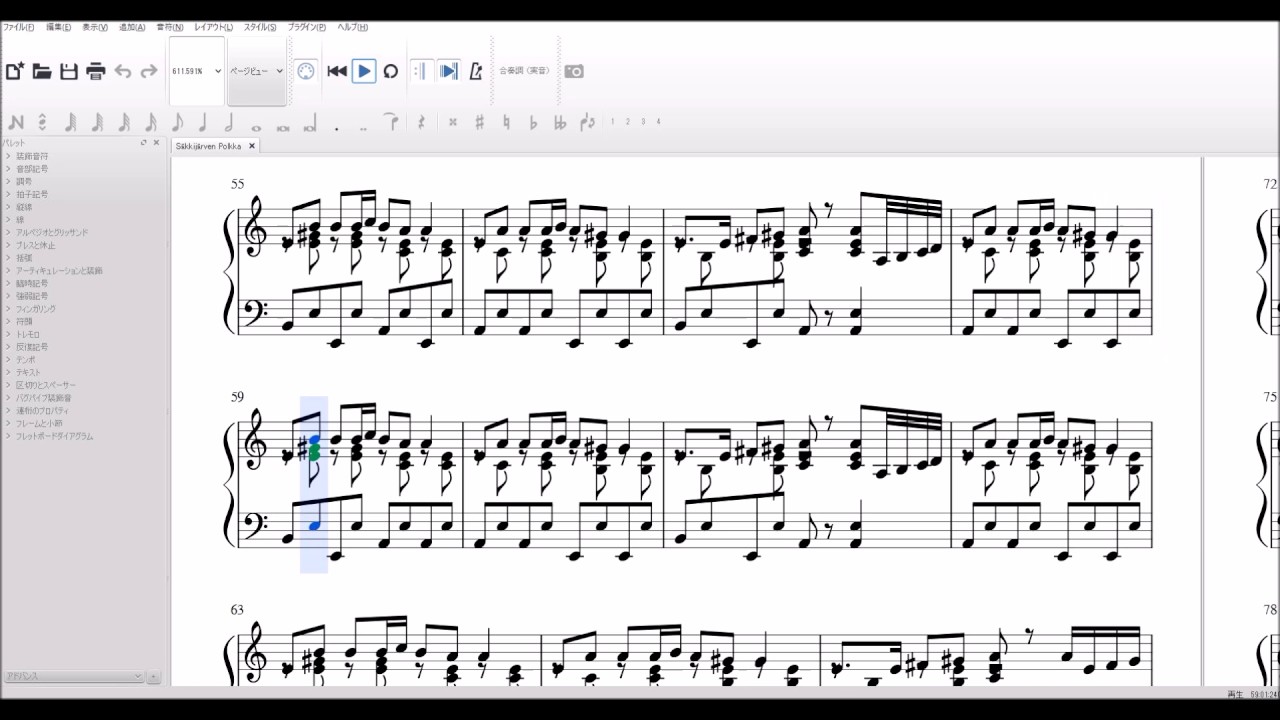Toggle loop playback
This screenshot has height=720, width=1280.
pos(391,71)
